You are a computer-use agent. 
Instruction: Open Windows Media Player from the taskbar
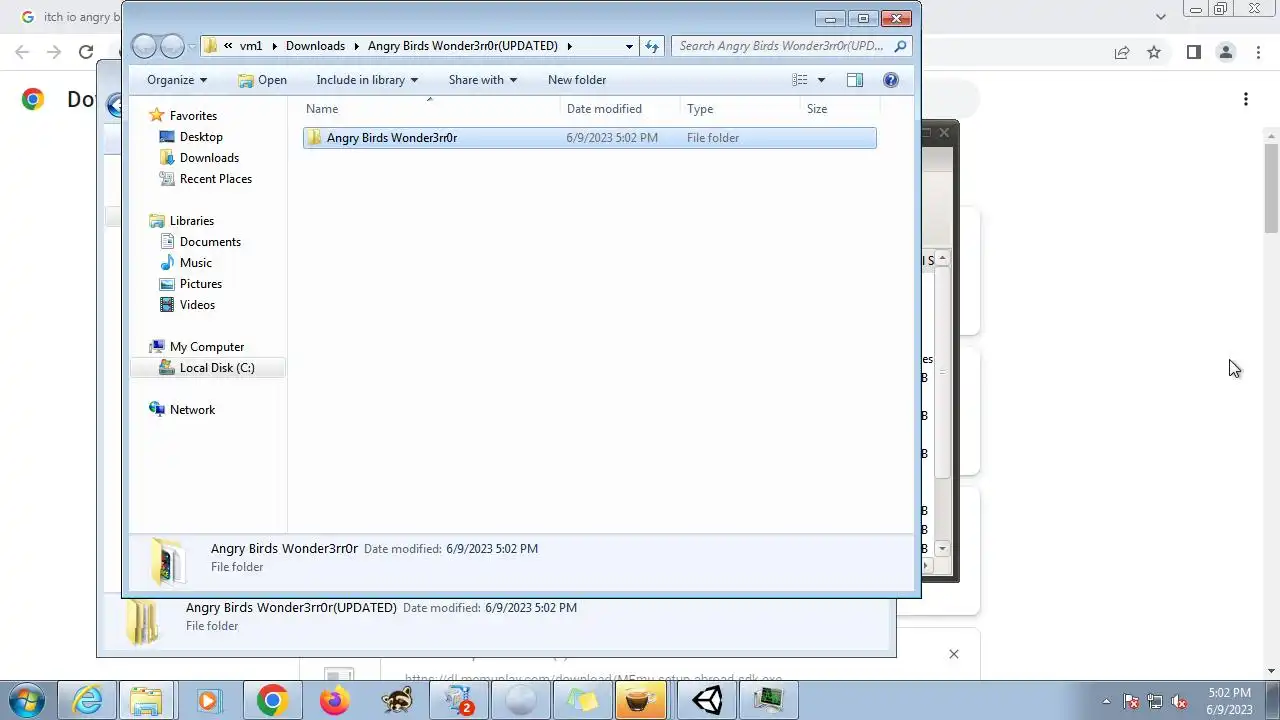209,701
